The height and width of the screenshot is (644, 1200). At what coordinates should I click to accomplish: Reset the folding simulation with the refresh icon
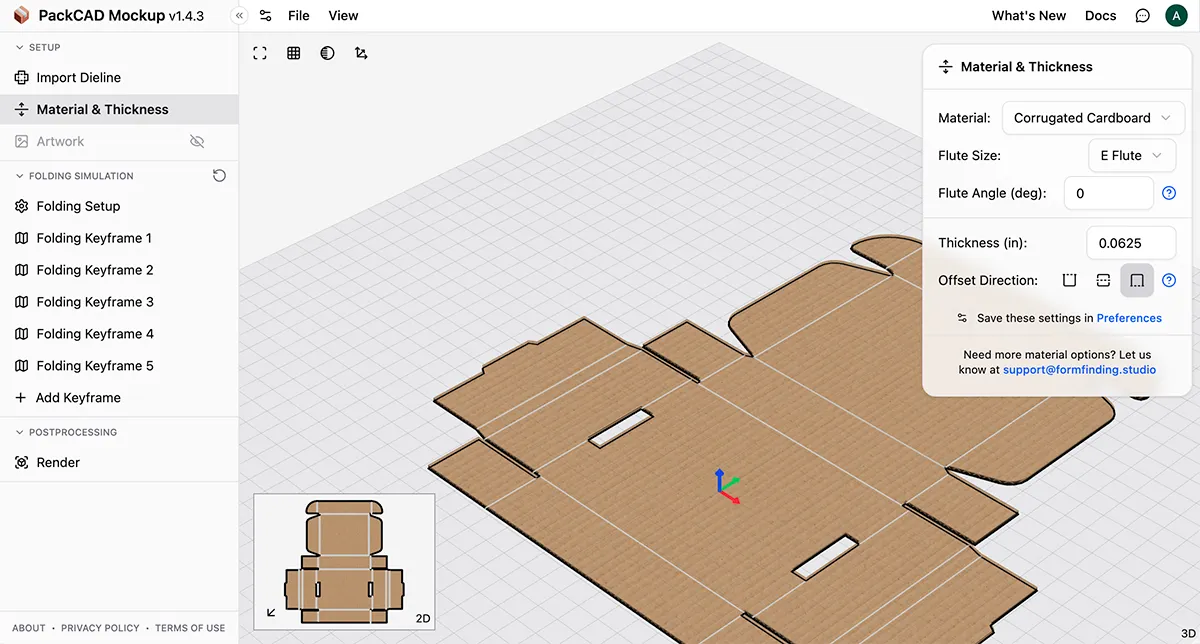(x=219, y=176)
